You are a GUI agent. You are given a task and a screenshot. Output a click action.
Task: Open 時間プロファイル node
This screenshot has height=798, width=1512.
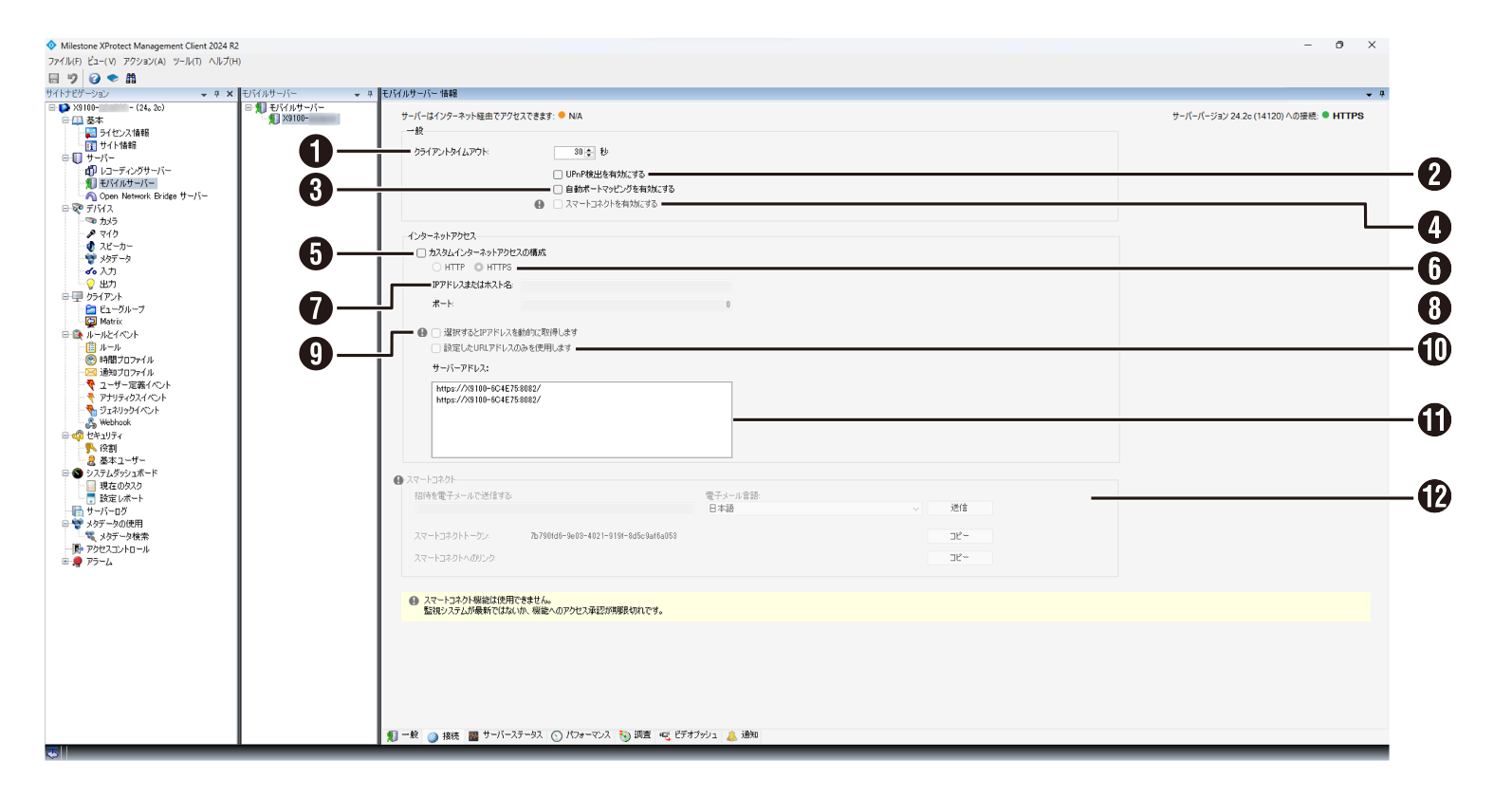[126, 360]
